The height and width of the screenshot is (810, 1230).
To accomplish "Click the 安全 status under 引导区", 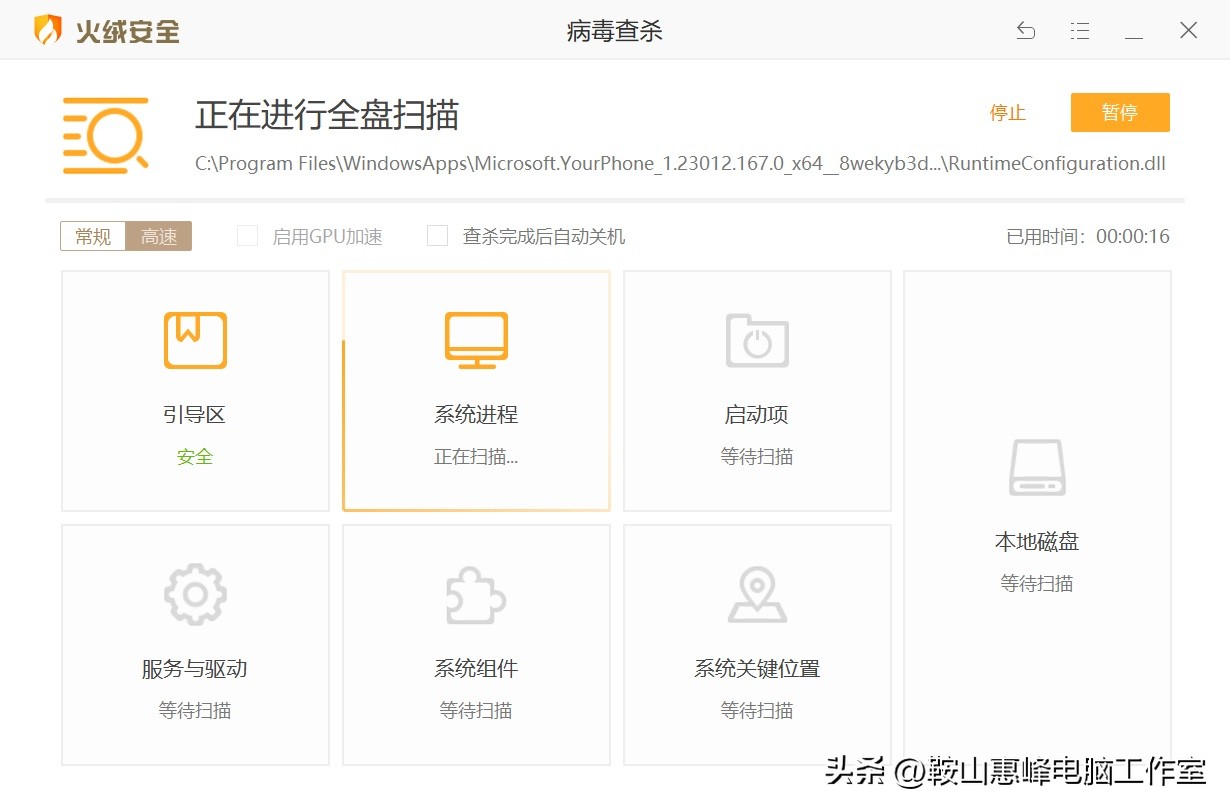I will (x=195, y=457).
